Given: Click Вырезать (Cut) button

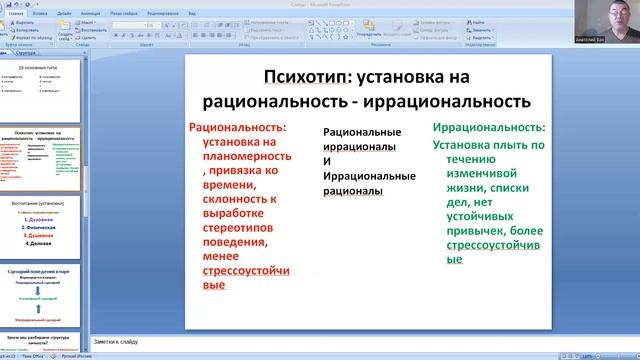Looking at the screenshot, I should 22,23.
